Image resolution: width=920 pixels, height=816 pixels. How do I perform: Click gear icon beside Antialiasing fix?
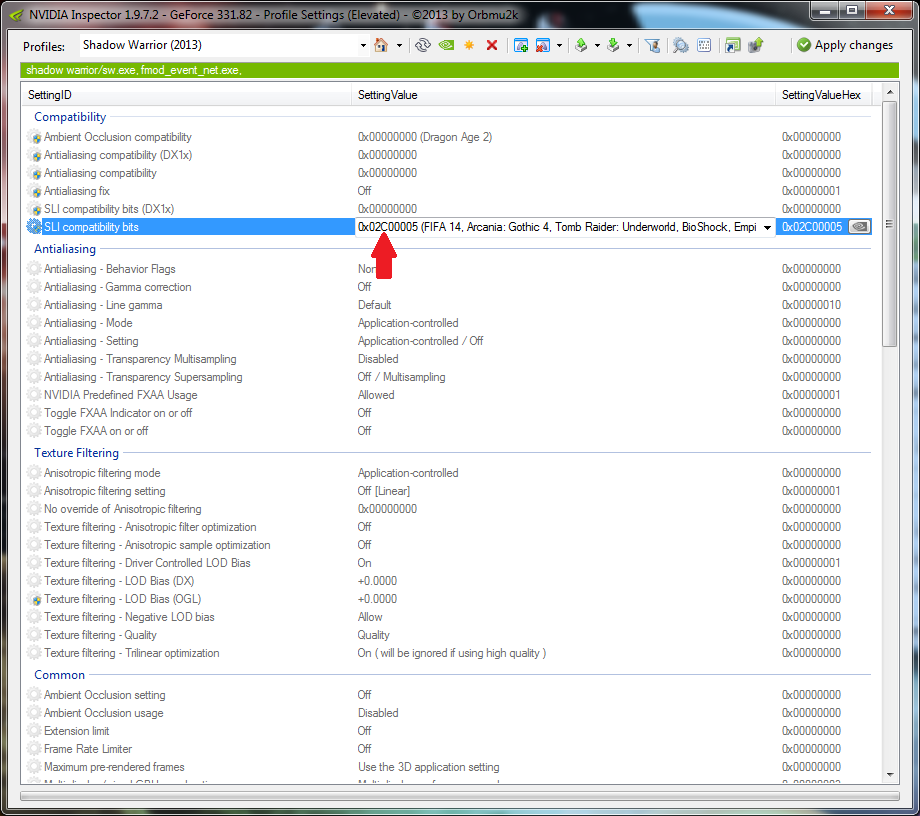[35, 191]
